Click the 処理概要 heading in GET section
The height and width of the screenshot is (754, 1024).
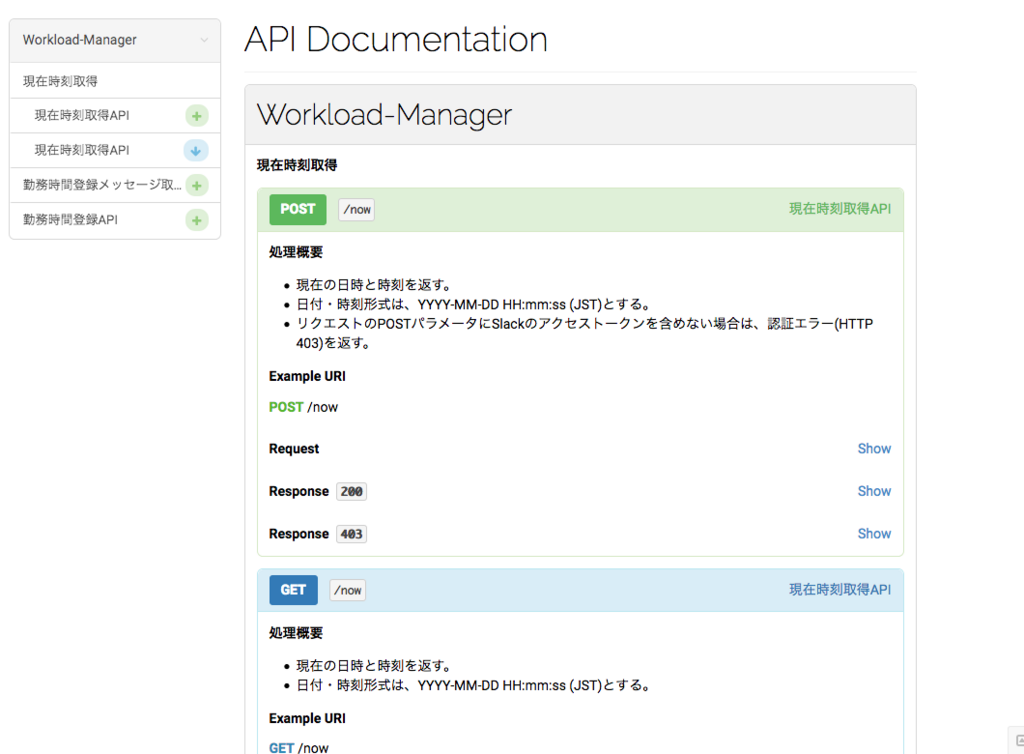[x=296, y=633]
